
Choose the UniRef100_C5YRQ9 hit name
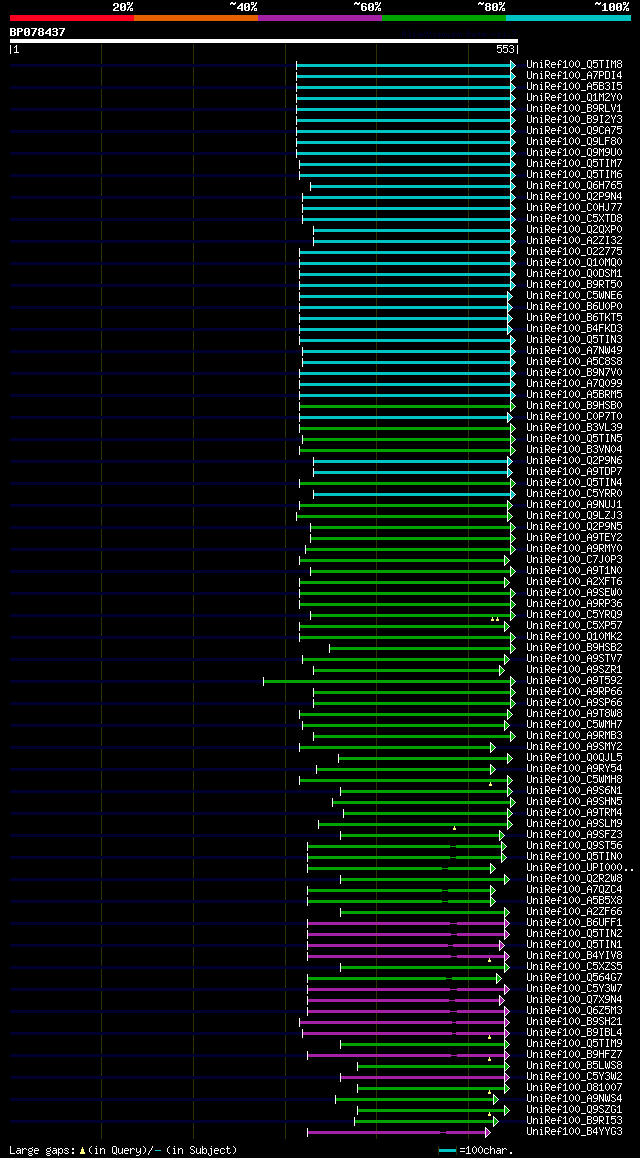click(x=574, y=614)
